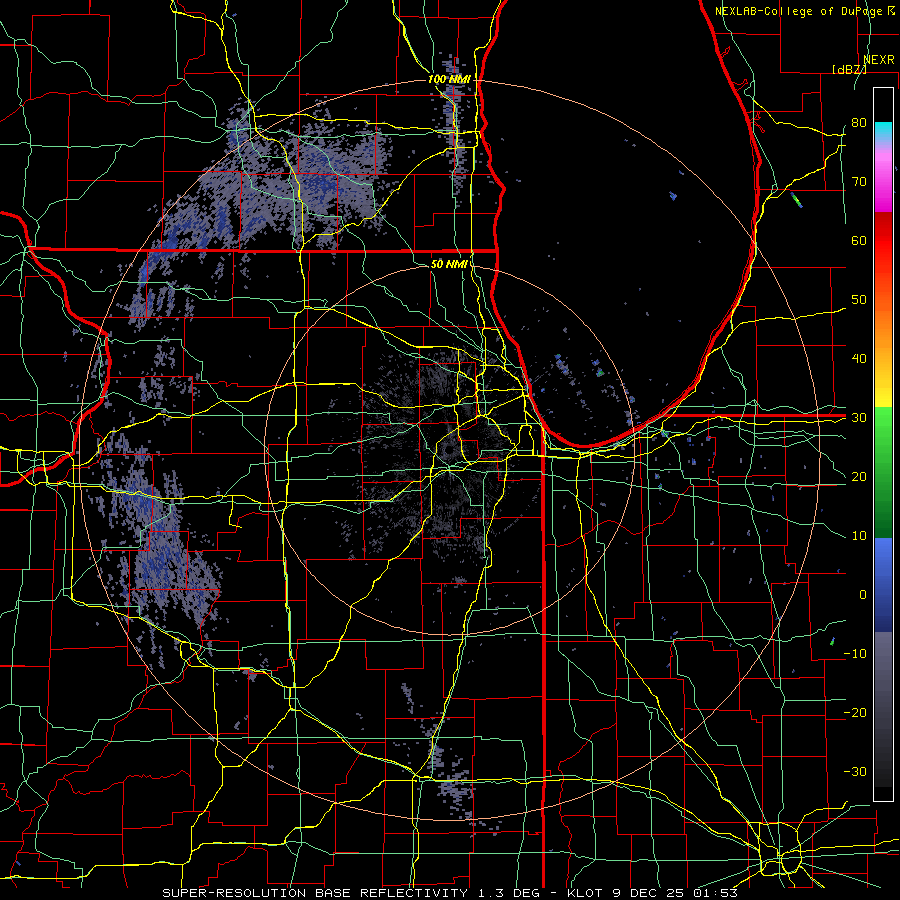Select the -20 value on the dBZ scale
The width and height of the screenshot is (900, 900).
pos(855,712)
